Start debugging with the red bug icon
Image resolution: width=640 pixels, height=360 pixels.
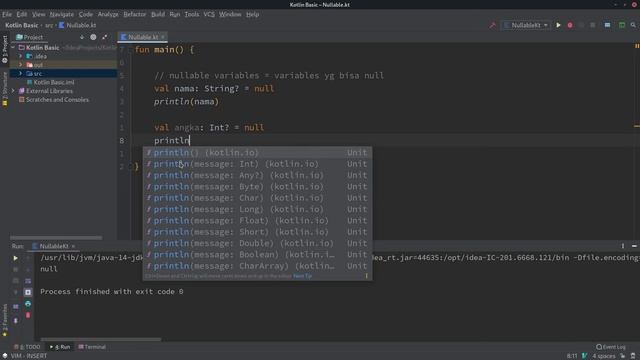pos(570,25)
